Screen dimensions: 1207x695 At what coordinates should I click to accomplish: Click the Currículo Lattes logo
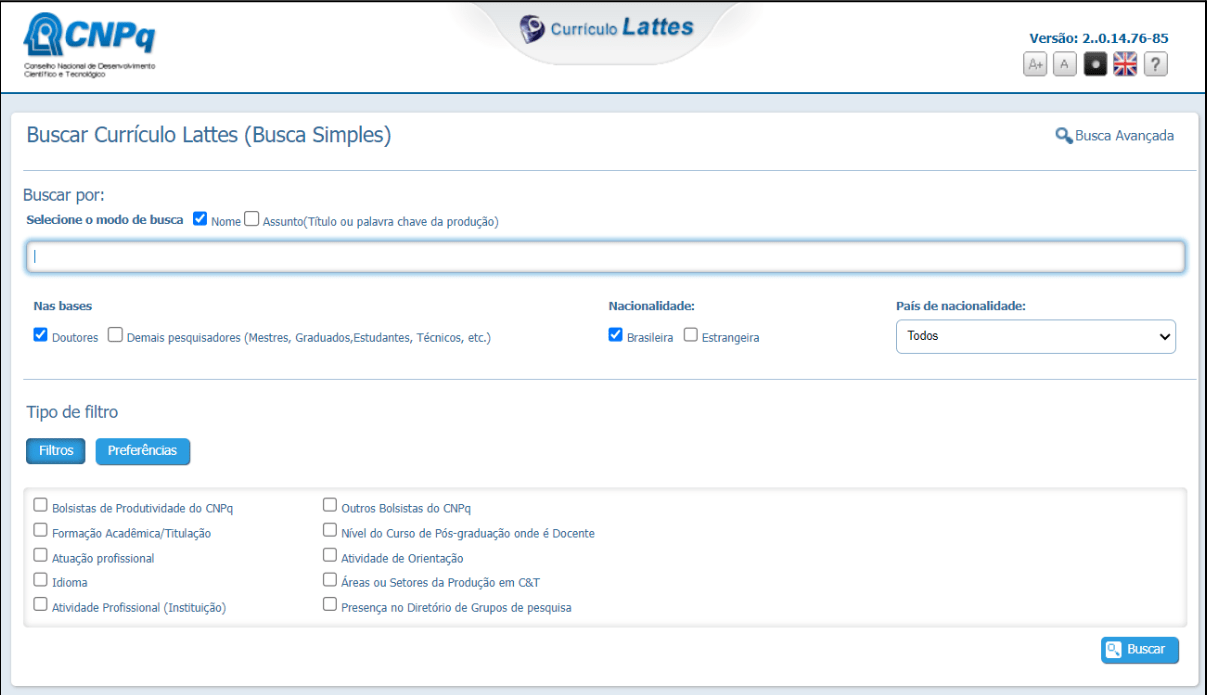[606, 29]
